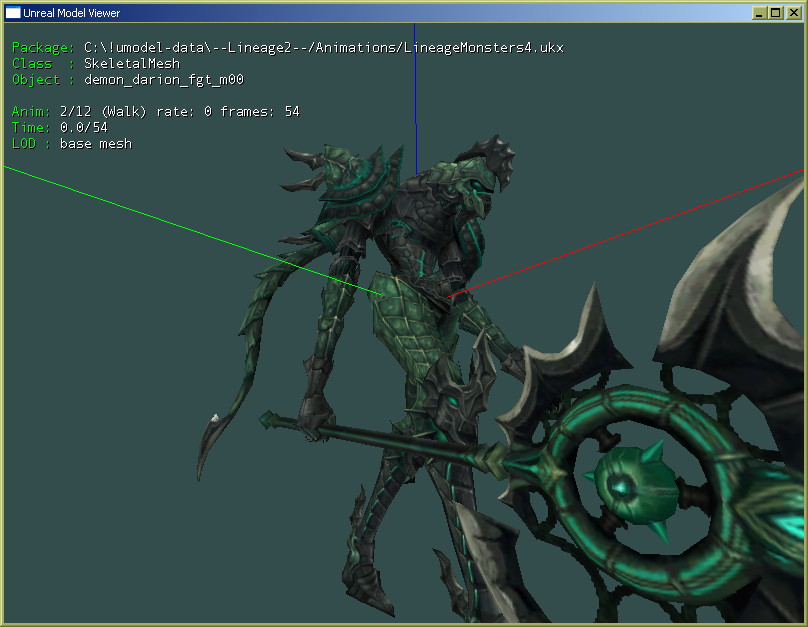Click the 'Package:' label
The height and width of the screenshot is (627, 808).
(x=43, y=48)
